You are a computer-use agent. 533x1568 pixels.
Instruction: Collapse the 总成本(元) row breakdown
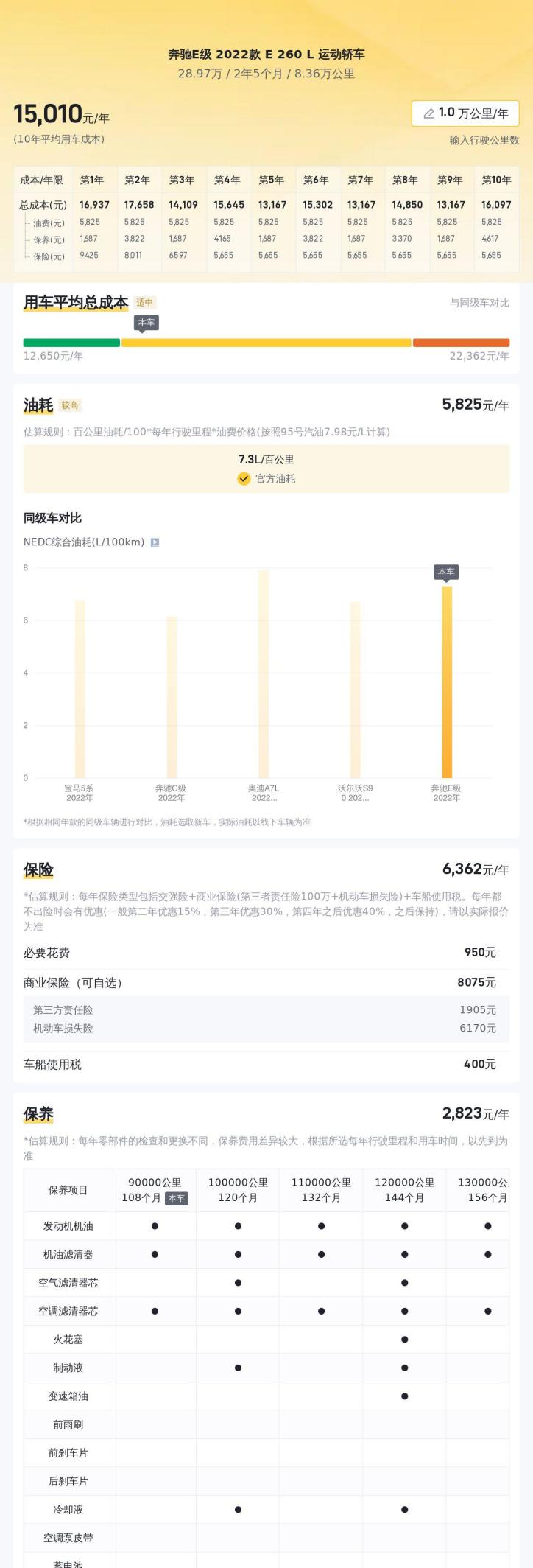(43, 205)
